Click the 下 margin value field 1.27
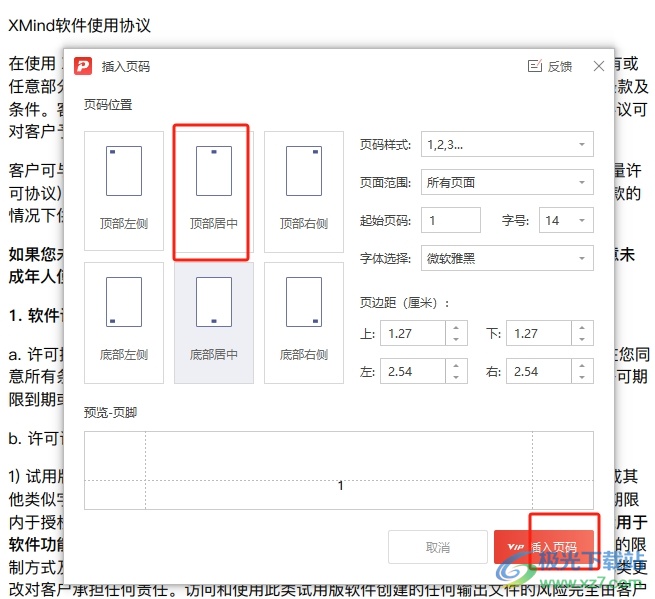Screen dimensions: 655x599 [539, 333]
